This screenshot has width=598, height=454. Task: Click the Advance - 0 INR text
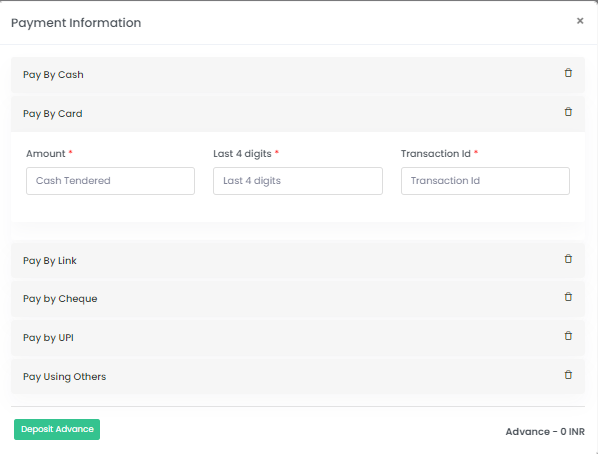pyautogui.click(x=545, y=431)
